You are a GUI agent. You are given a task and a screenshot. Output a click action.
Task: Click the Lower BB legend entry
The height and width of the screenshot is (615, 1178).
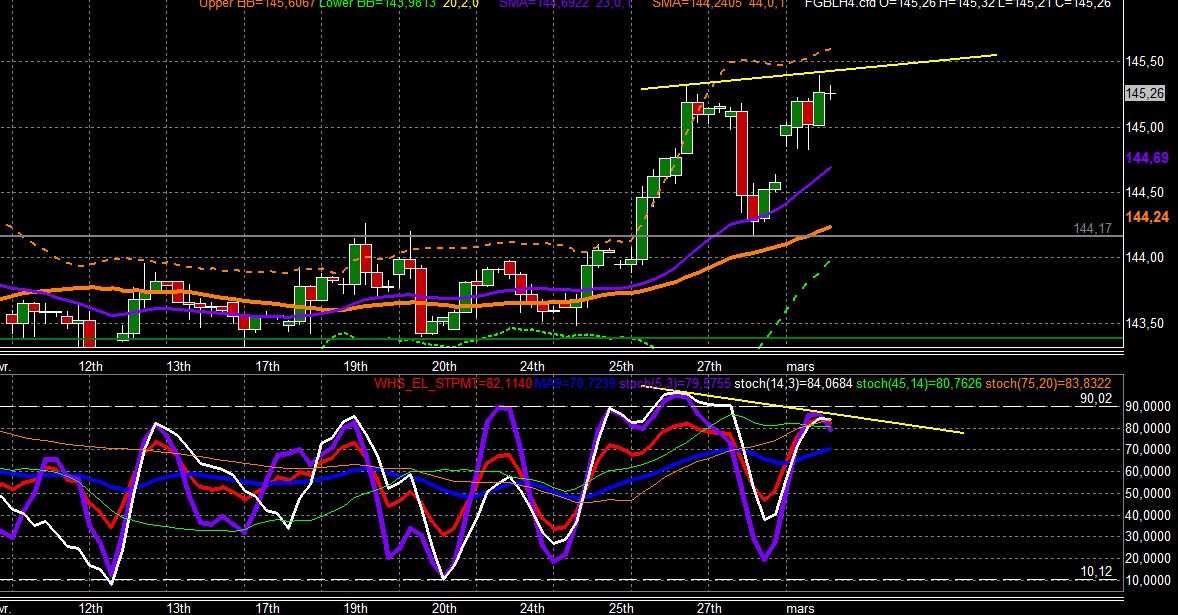coord(398,4)
